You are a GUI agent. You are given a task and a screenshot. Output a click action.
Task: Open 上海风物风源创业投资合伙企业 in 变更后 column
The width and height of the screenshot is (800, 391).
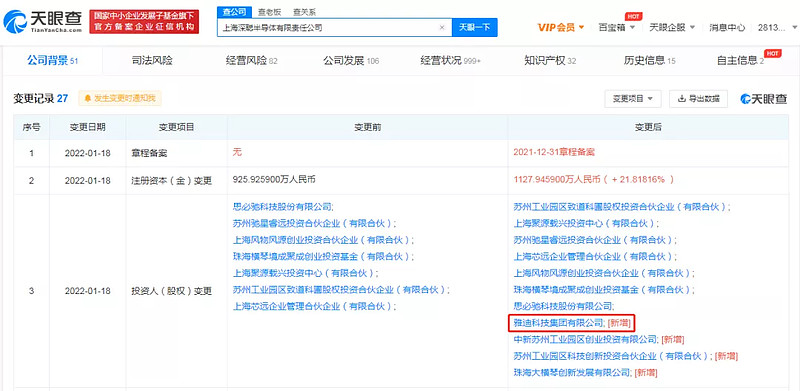[x=604, y=273]
